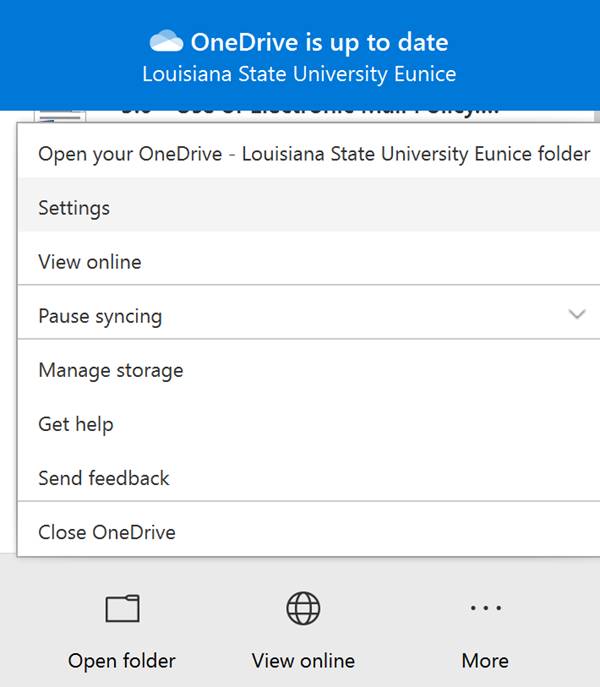
Task: Select Settings from the menu
Action: (x=309, y=207)
